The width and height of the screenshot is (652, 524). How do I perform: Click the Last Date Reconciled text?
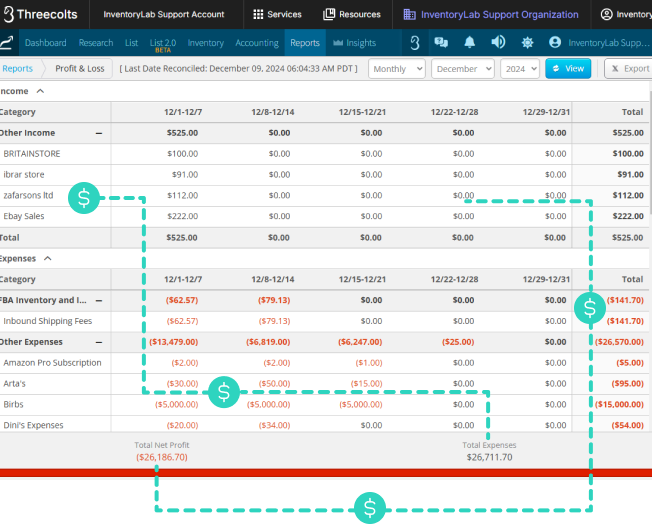point(238,69)
